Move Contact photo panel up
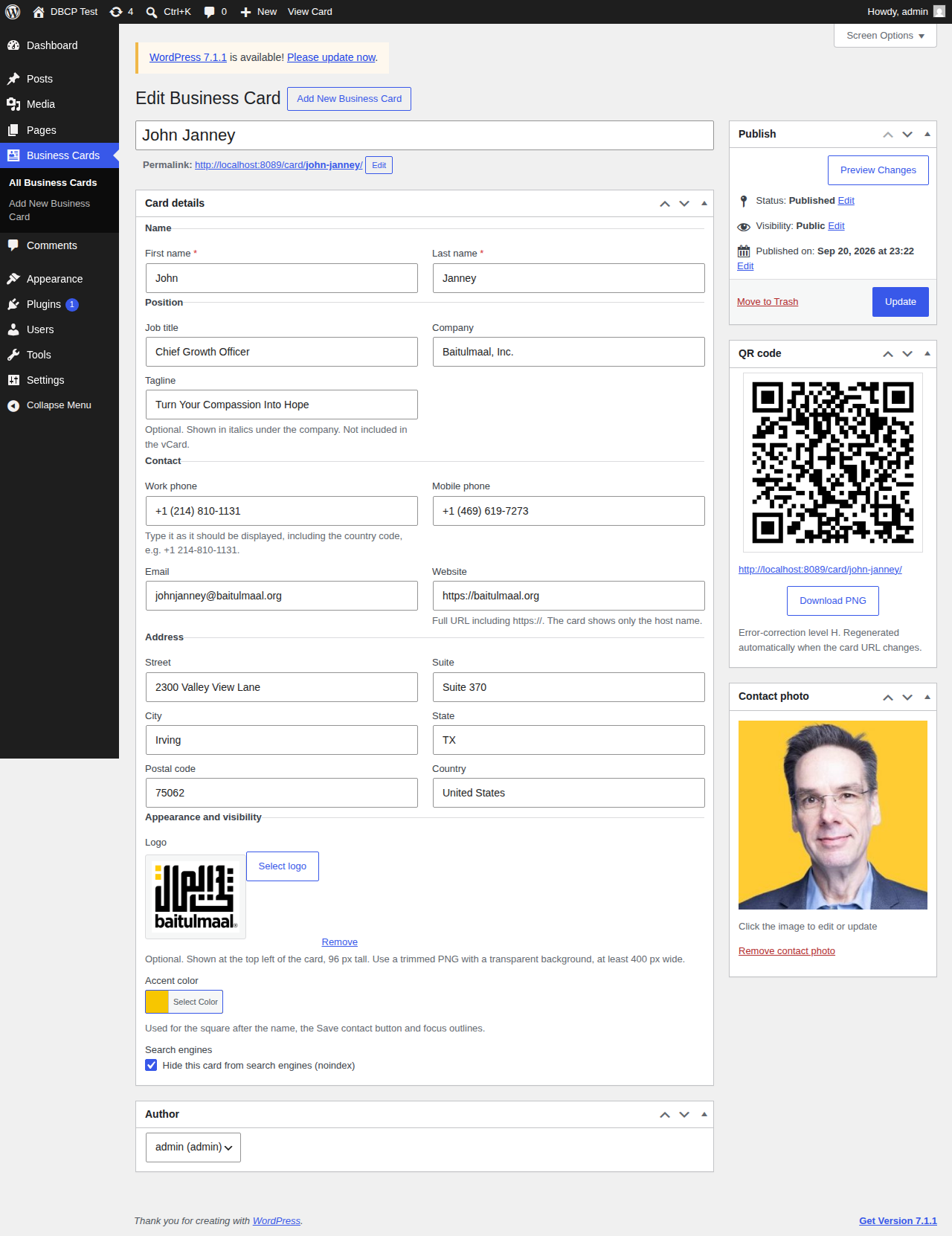952x1236 pixels. 888,697
